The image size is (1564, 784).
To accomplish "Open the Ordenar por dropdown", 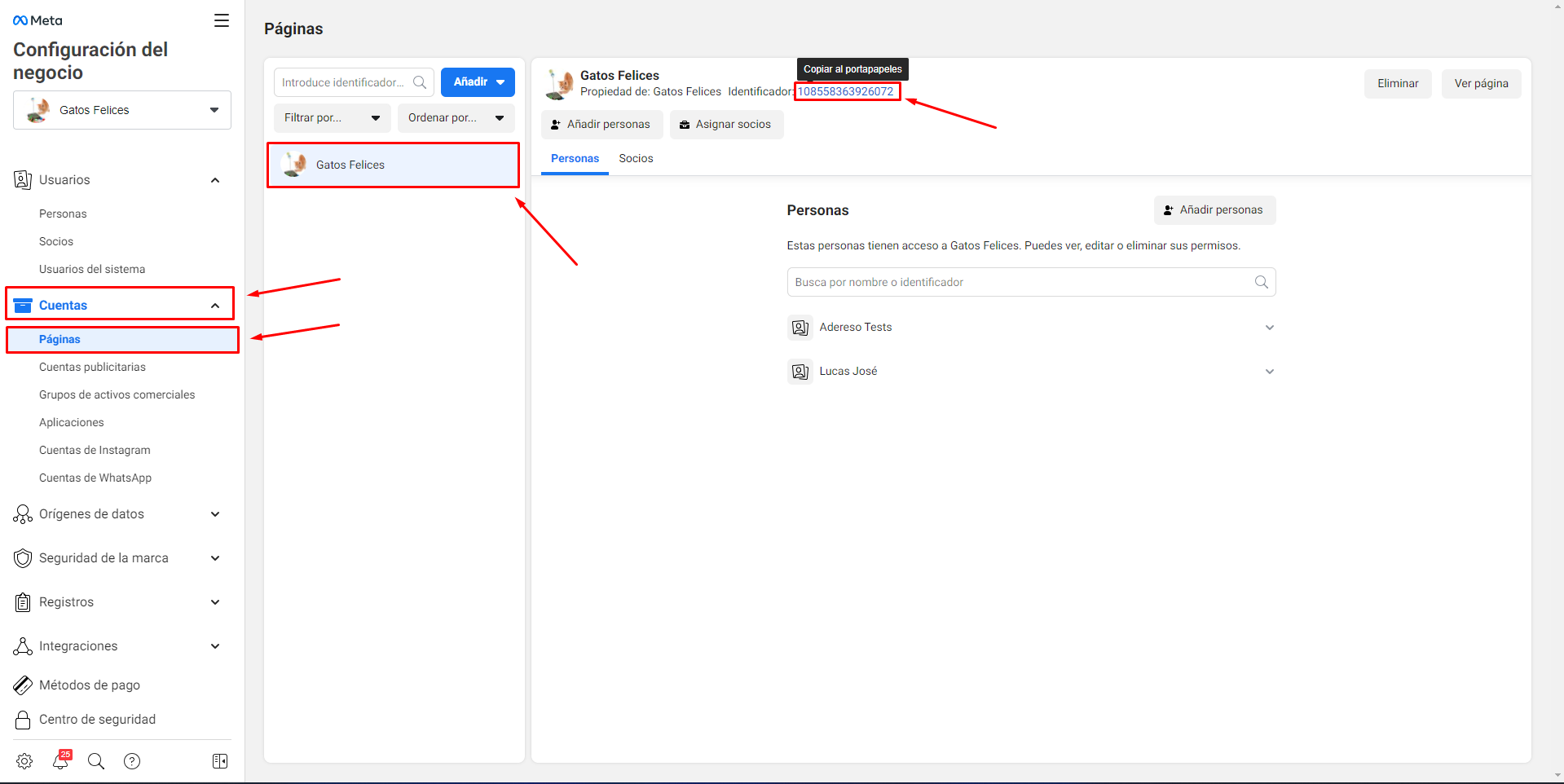I will pos(456,118).
